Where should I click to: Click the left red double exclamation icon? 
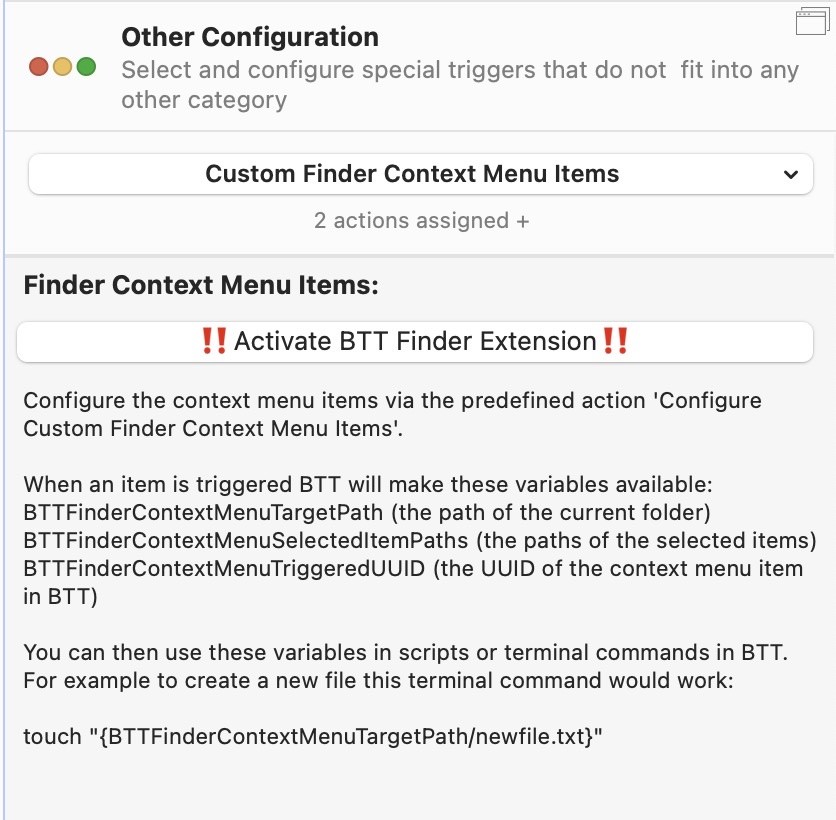[214, 341]
